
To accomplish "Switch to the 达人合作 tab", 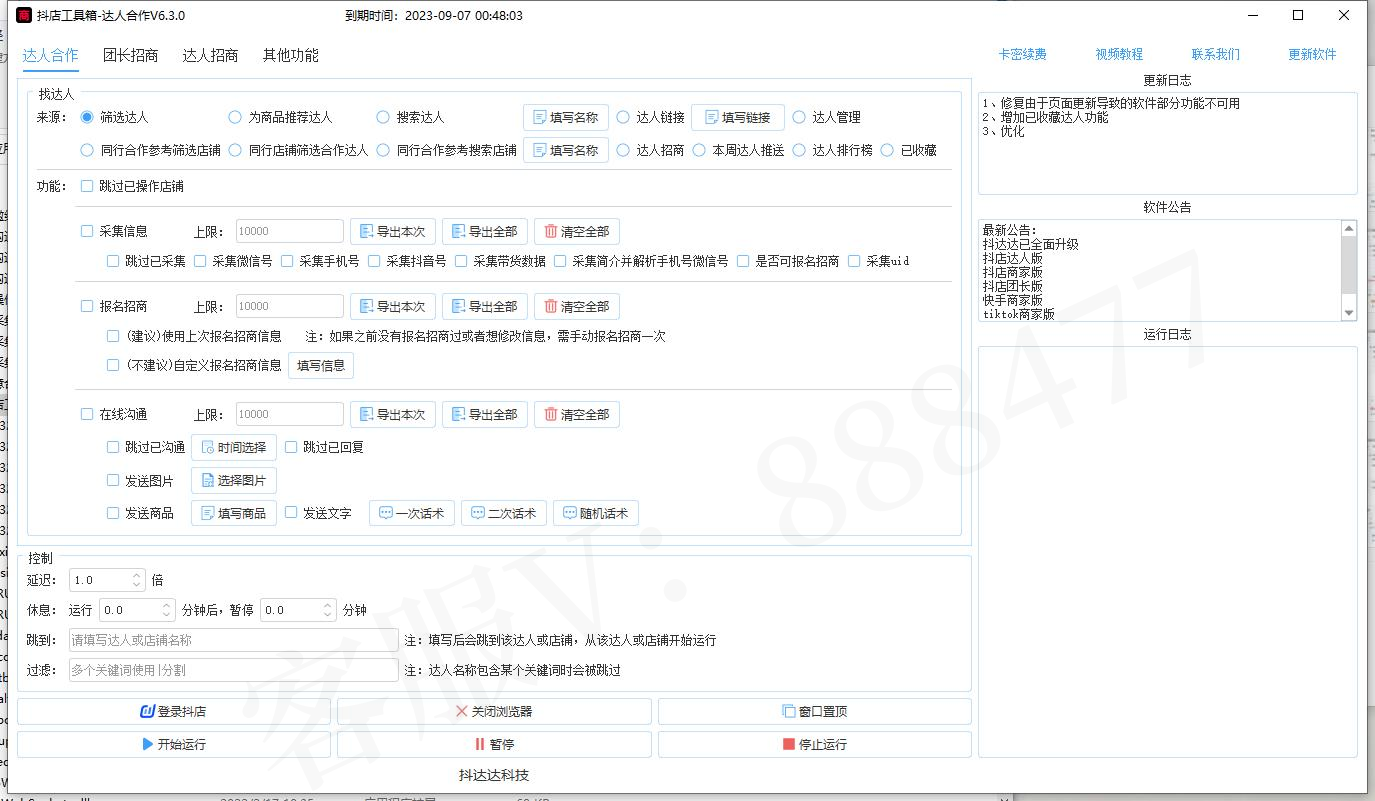I will (x=50, y=55).
